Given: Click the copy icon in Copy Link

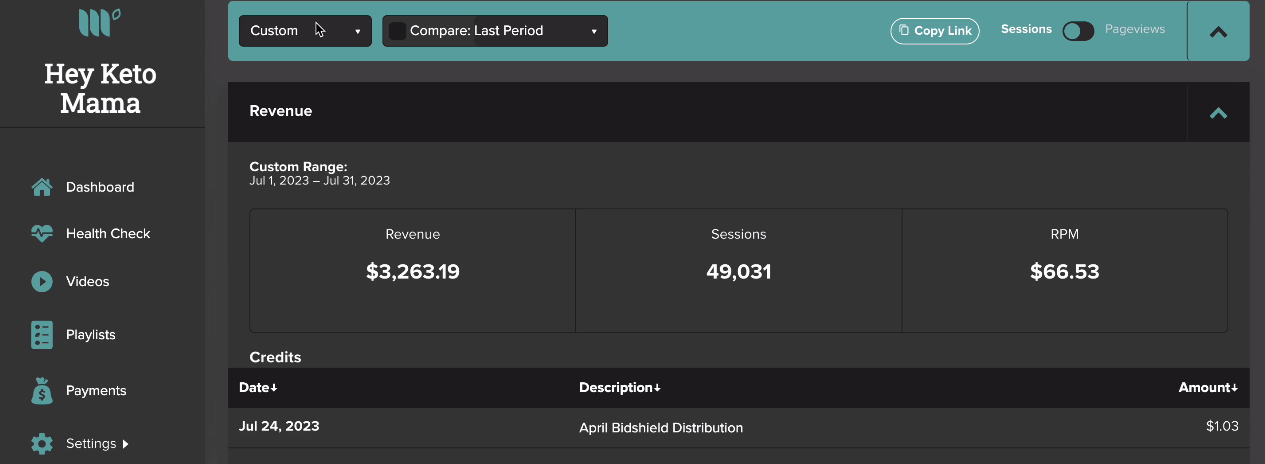Looking at the screenshot, I should tap(904, 31).
